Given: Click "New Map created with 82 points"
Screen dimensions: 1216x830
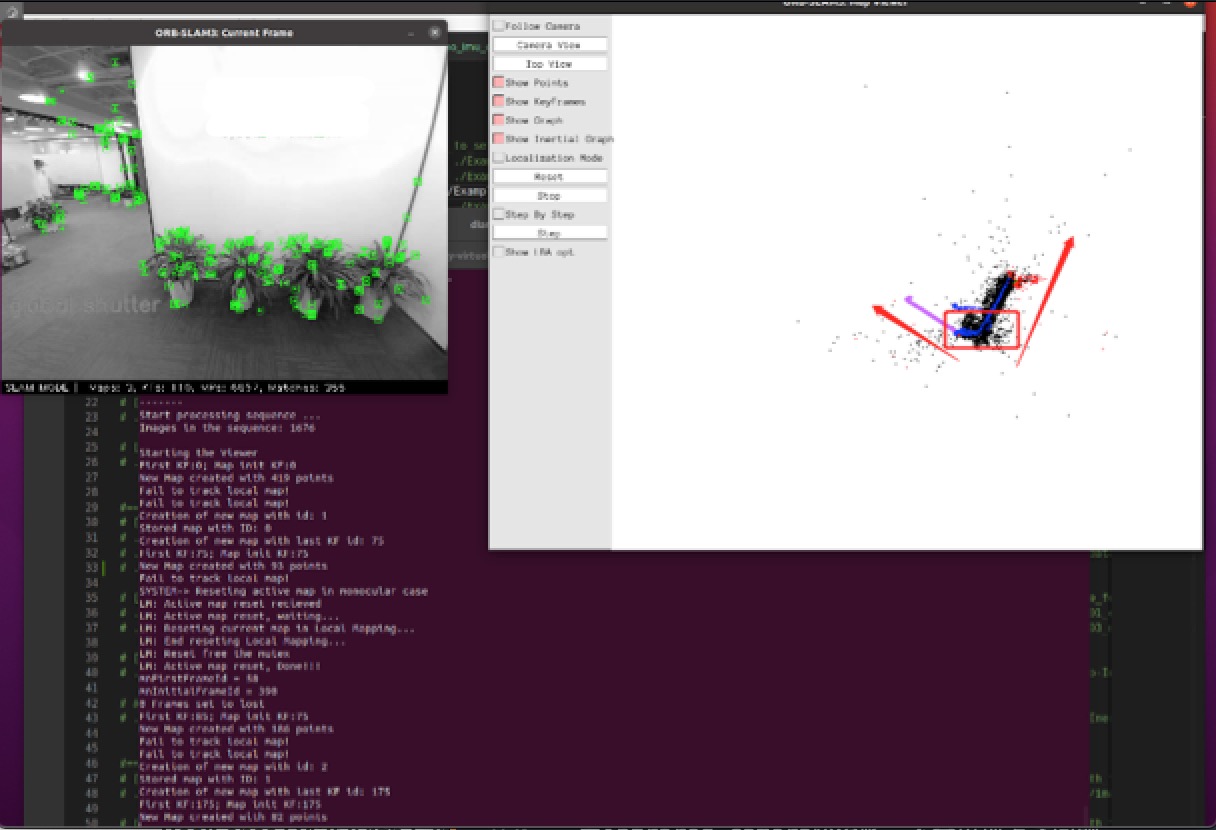Looking at the screenshot, I should click(x=233, y=817).
